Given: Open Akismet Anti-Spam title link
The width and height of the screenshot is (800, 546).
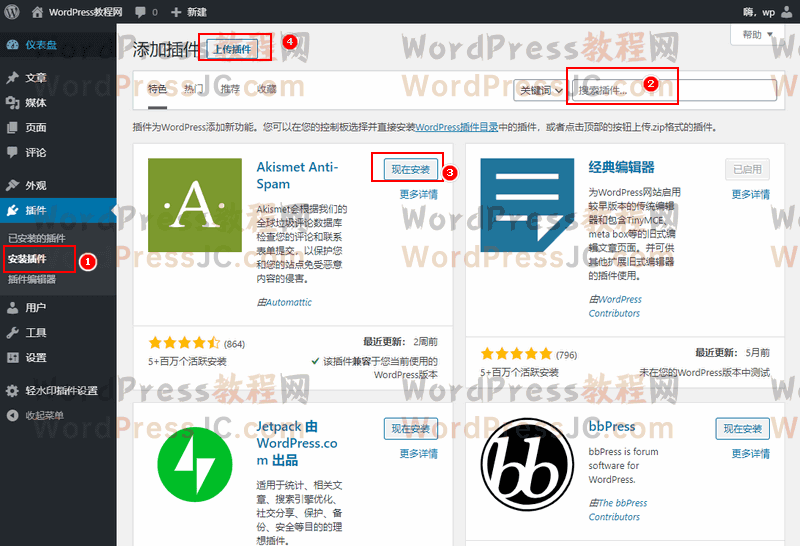Looking at the screenshot, I should pyautogui.click(x=297, y=176).
